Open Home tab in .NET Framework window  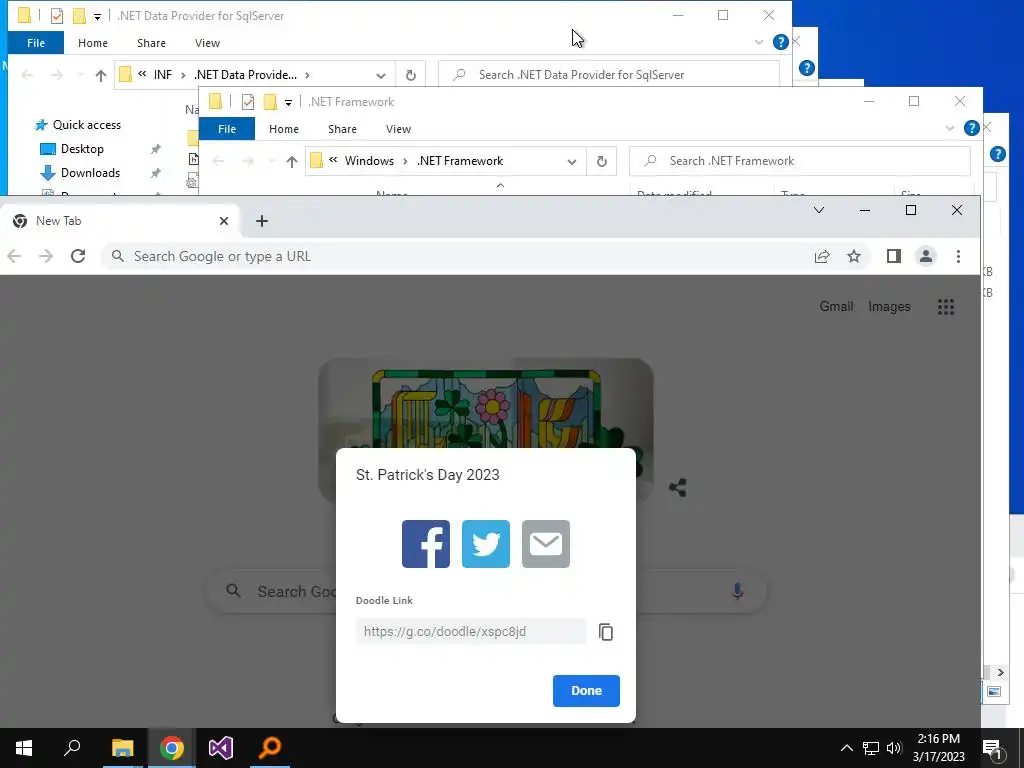[283, 129]
